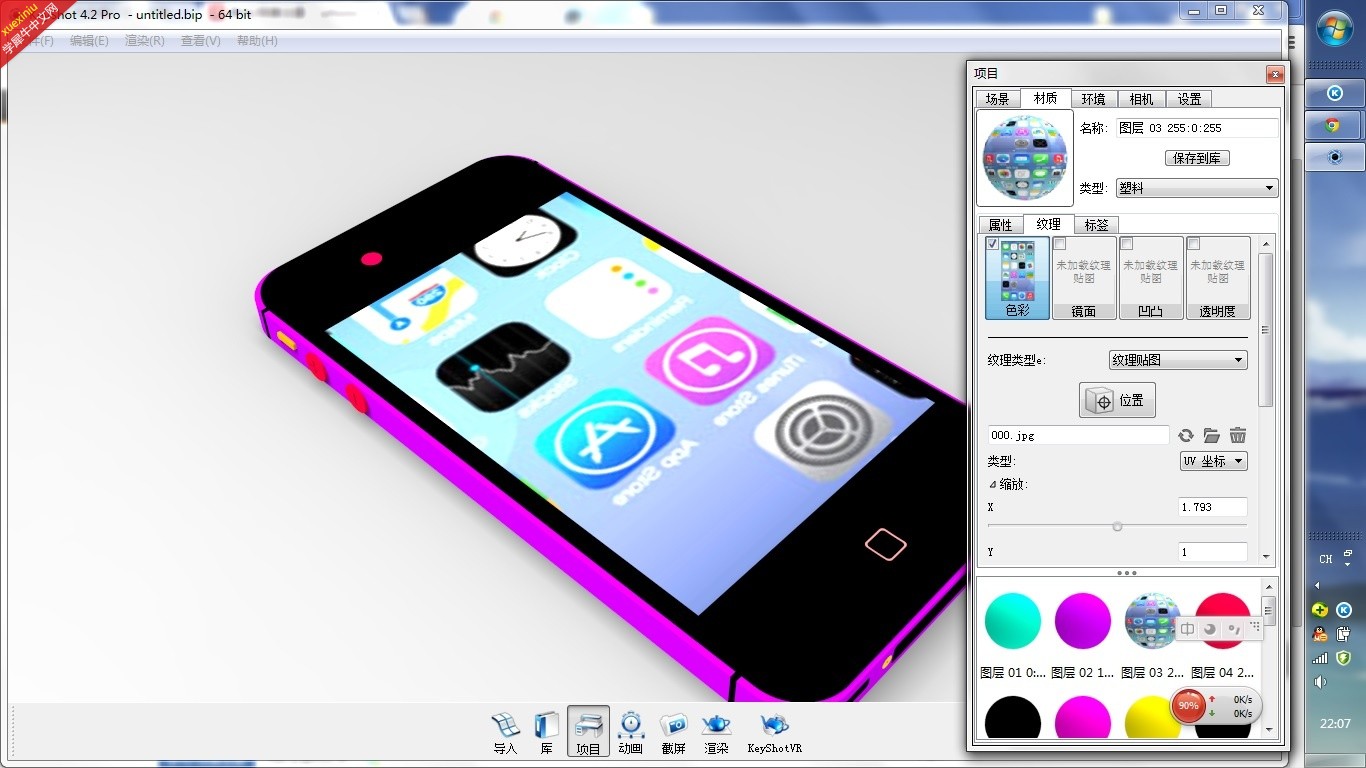
Task: Click the texture panel vertical scrollbar
Action: click(x=1265, y=330)
